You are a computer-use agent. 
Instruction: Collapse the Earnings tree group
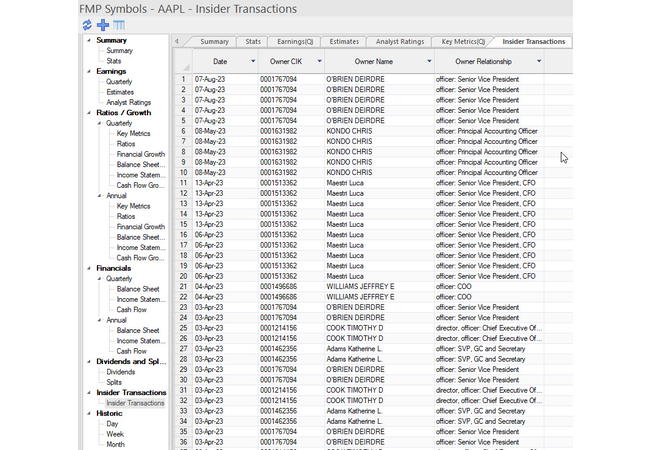89,71
